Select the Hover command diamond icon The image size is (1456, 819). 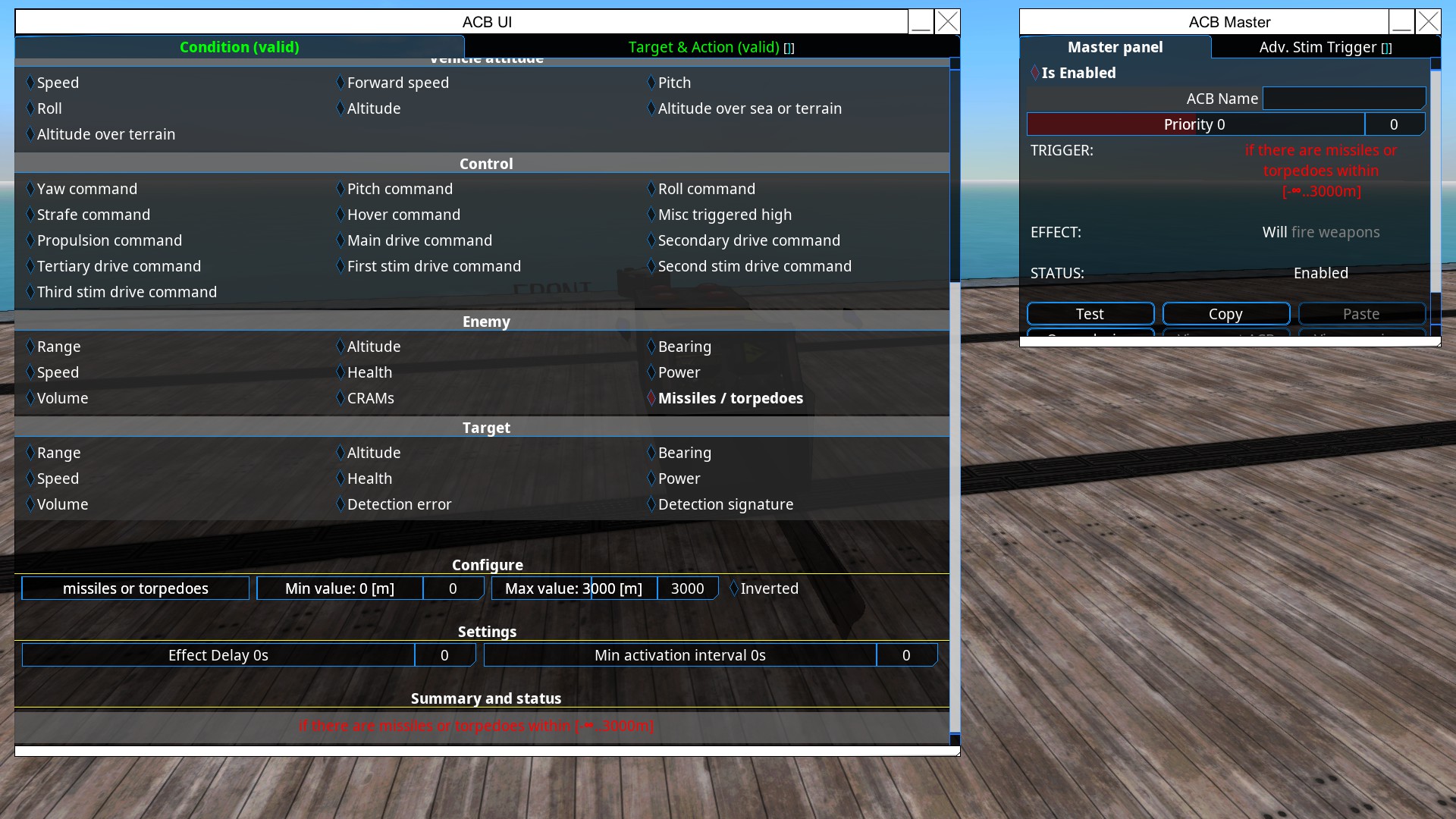340,215
